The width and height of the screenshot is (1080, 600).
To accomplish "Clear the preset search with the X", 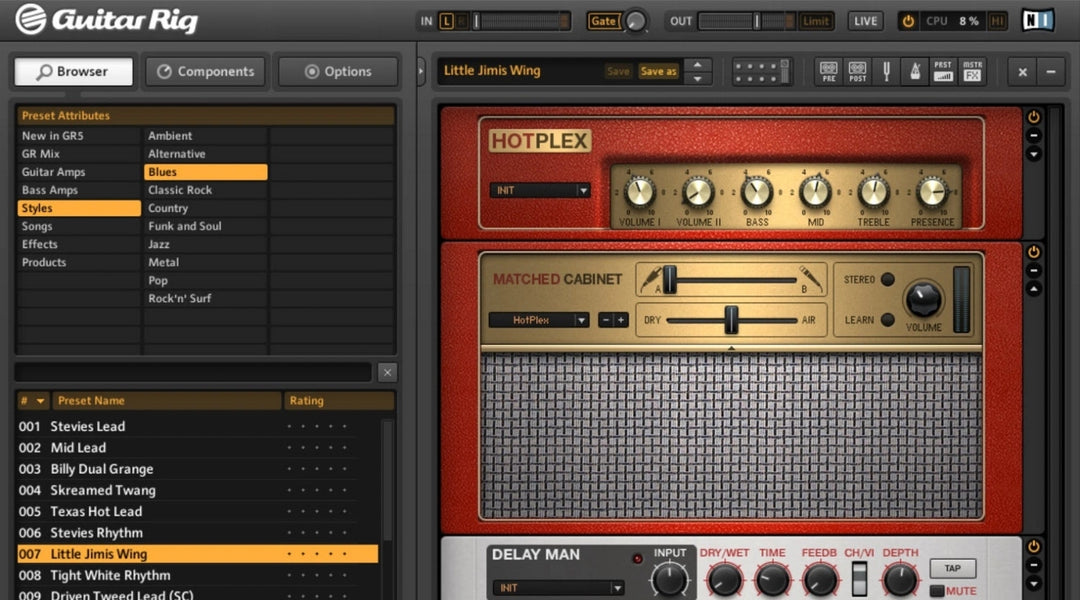I will point(387,372).
